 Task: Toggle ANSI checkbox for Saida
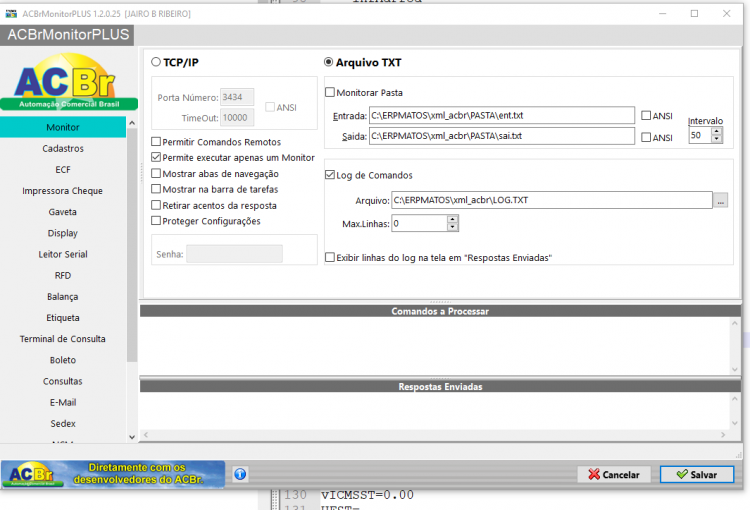[646, 137]
